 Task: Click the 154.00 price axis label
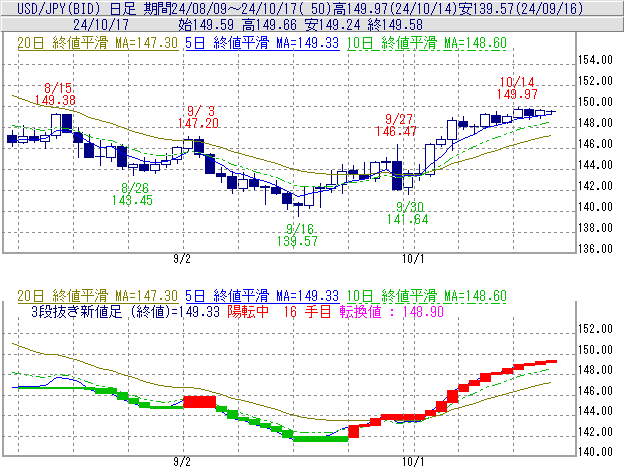pyautogui.click(x=595, y=60)
